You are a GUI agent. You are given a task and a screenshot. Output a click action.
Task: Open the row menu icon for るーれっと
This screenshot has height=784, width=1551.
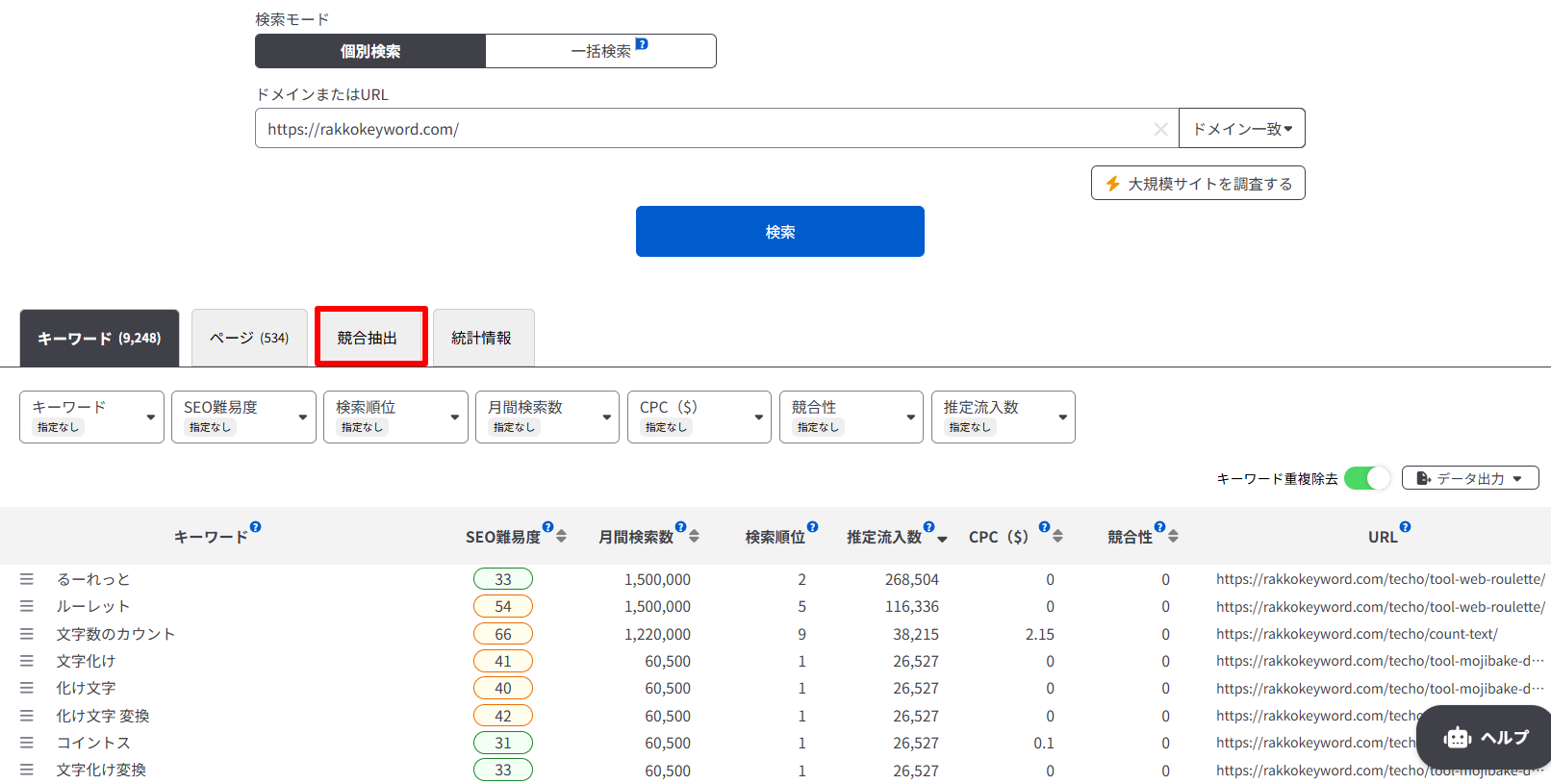pyautogui.click(x=27, y=579)
